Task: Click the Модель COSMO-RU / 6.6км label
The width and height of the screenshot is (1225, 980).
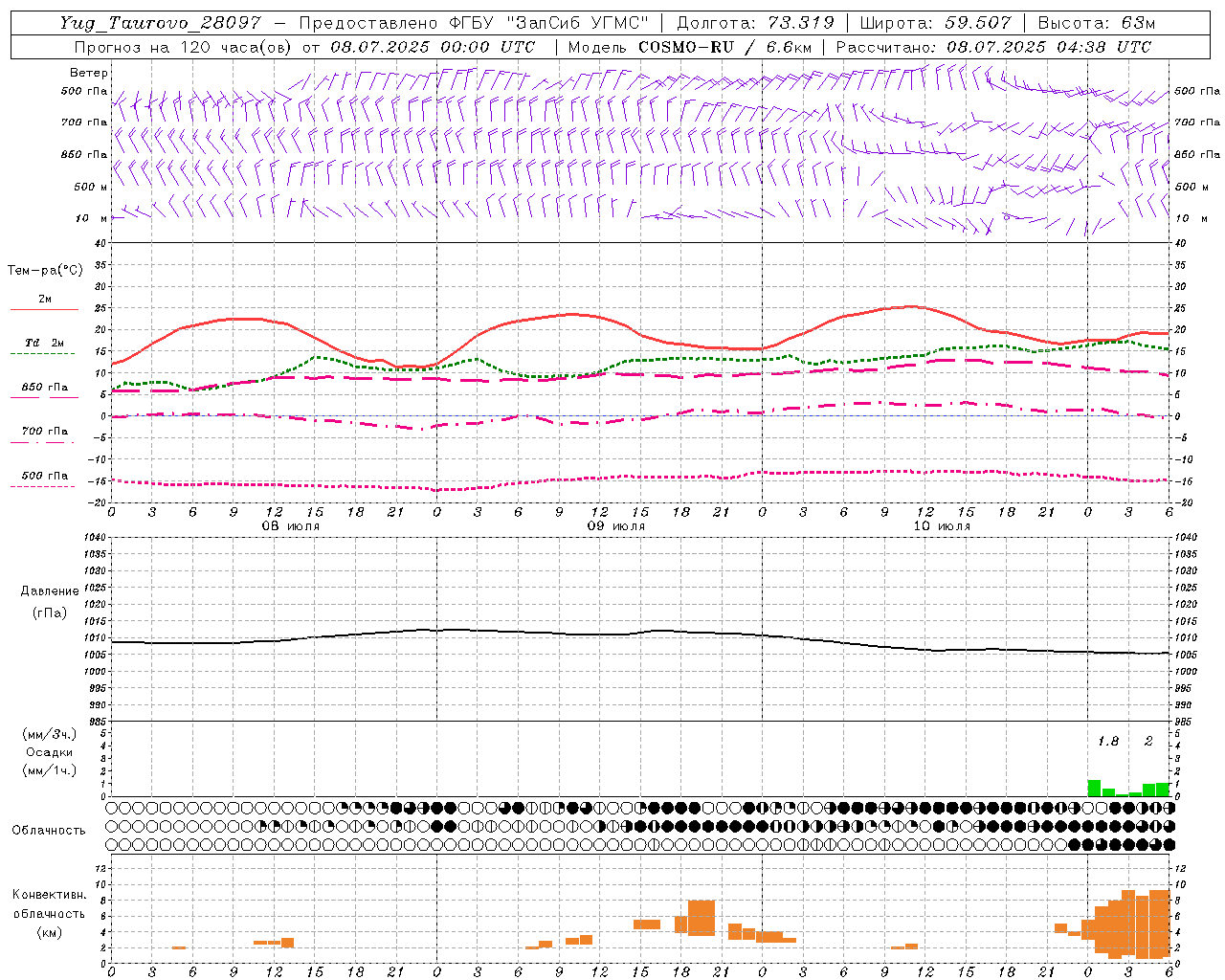Action: (x=690, y=47)
